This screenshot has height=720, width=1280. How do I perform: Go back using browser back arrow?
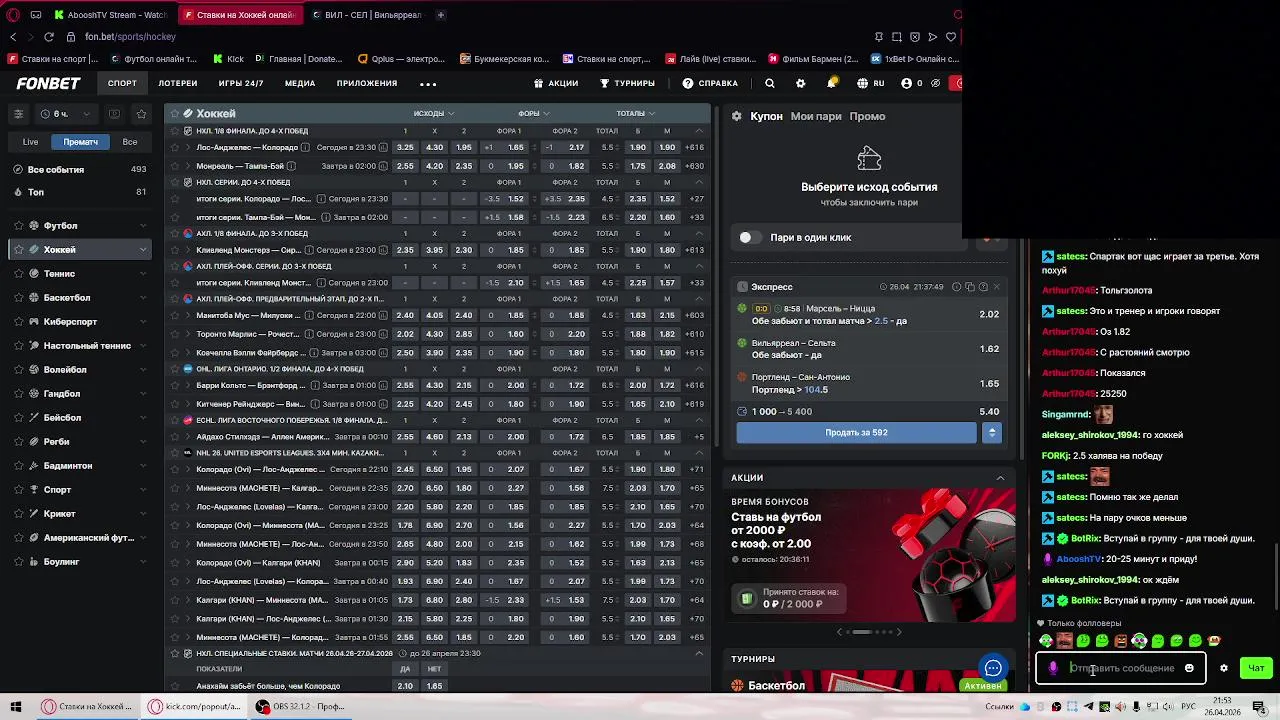click(13, 37)
